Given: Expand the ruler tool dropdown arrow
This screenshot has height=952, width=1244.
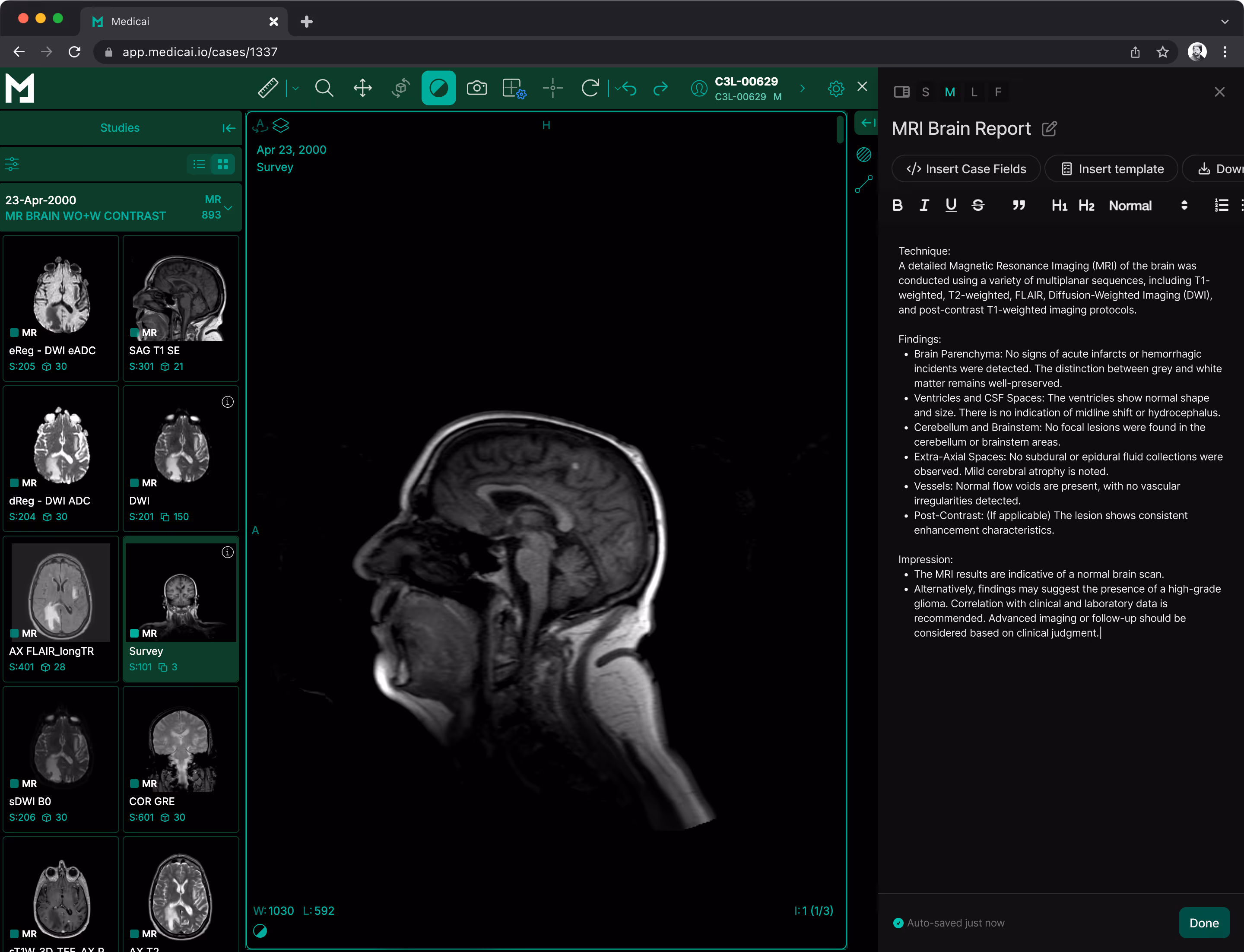Looking at the screenshot, I should [x=295, y=88].
